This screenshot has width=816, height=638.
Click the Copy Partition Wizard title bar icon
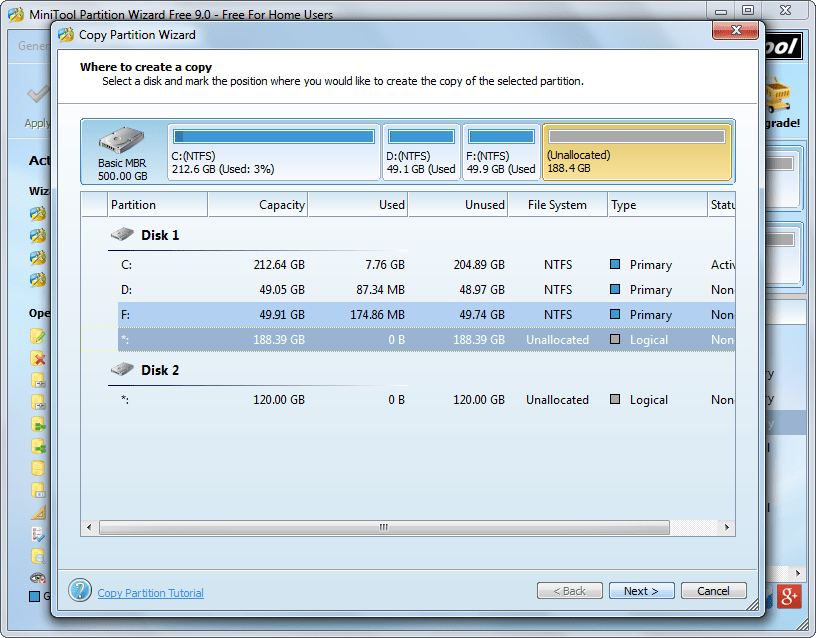coord(66,33)
